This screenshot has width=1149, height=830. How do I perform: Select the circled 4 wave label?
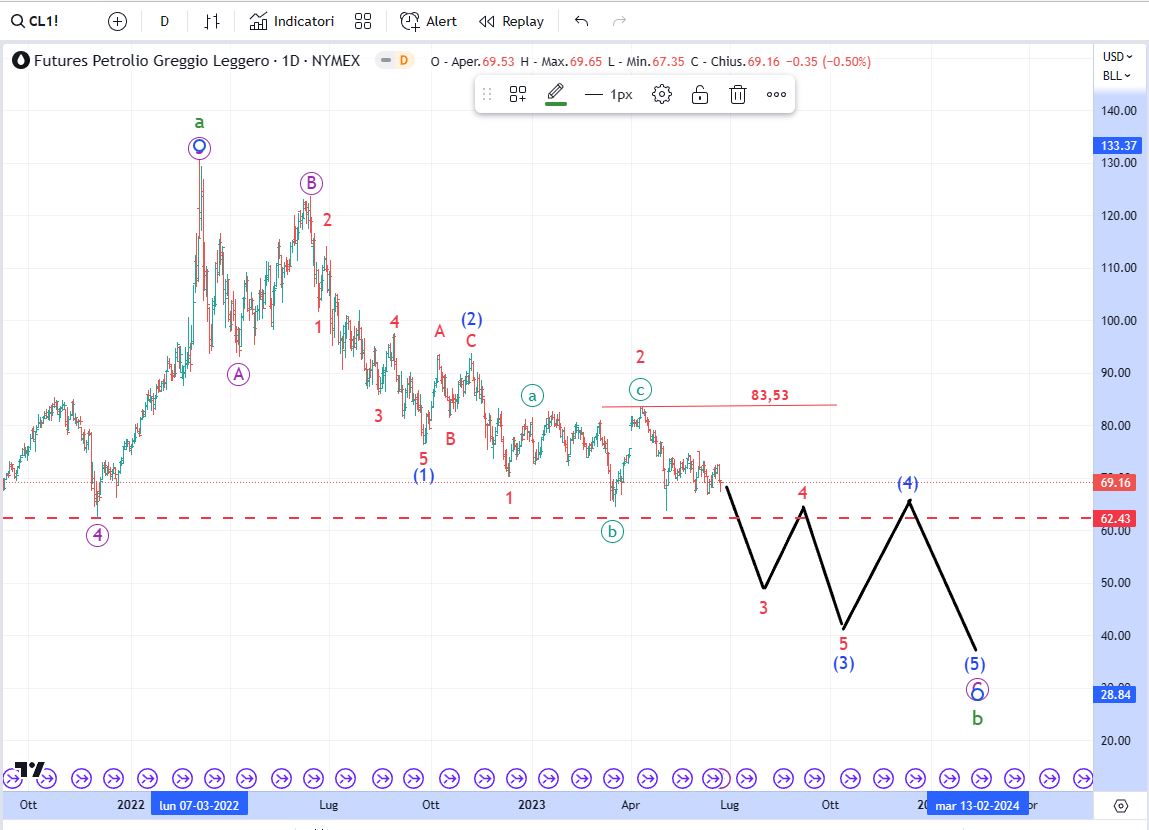coord(97,536)
